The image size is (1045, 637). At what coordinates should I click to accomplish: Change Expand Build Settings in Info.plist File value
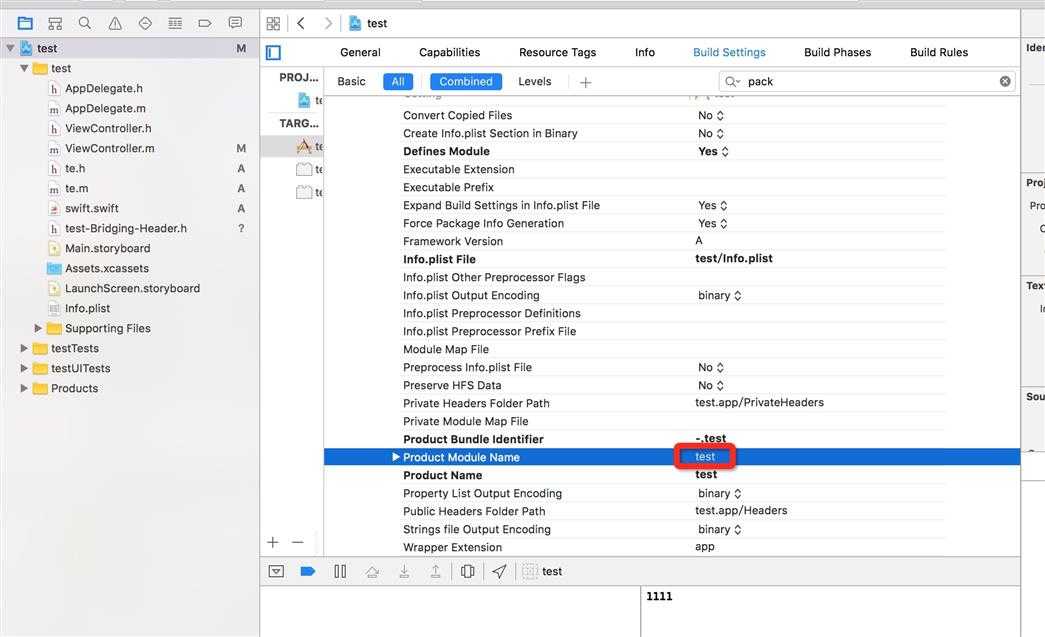(712, 205)
